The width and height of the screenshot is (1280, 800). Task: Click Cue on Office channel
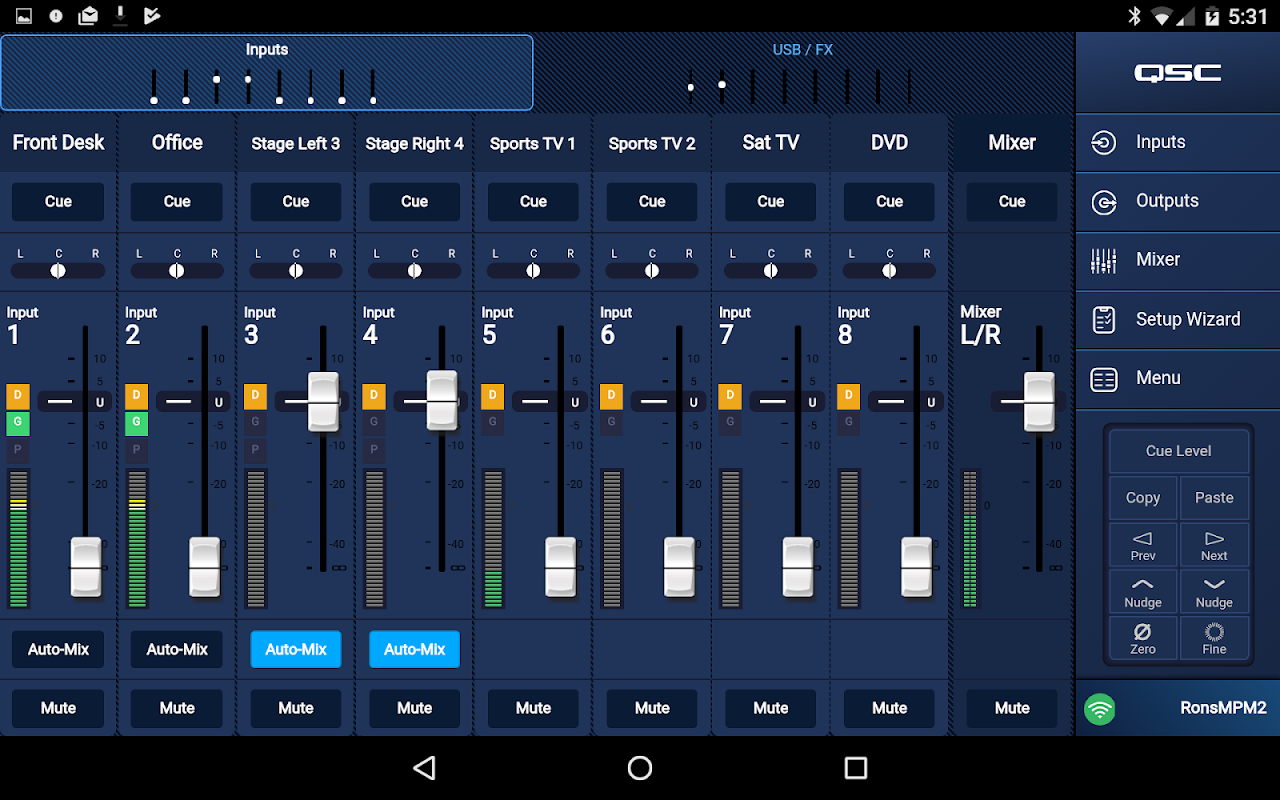tap(177, 202)
